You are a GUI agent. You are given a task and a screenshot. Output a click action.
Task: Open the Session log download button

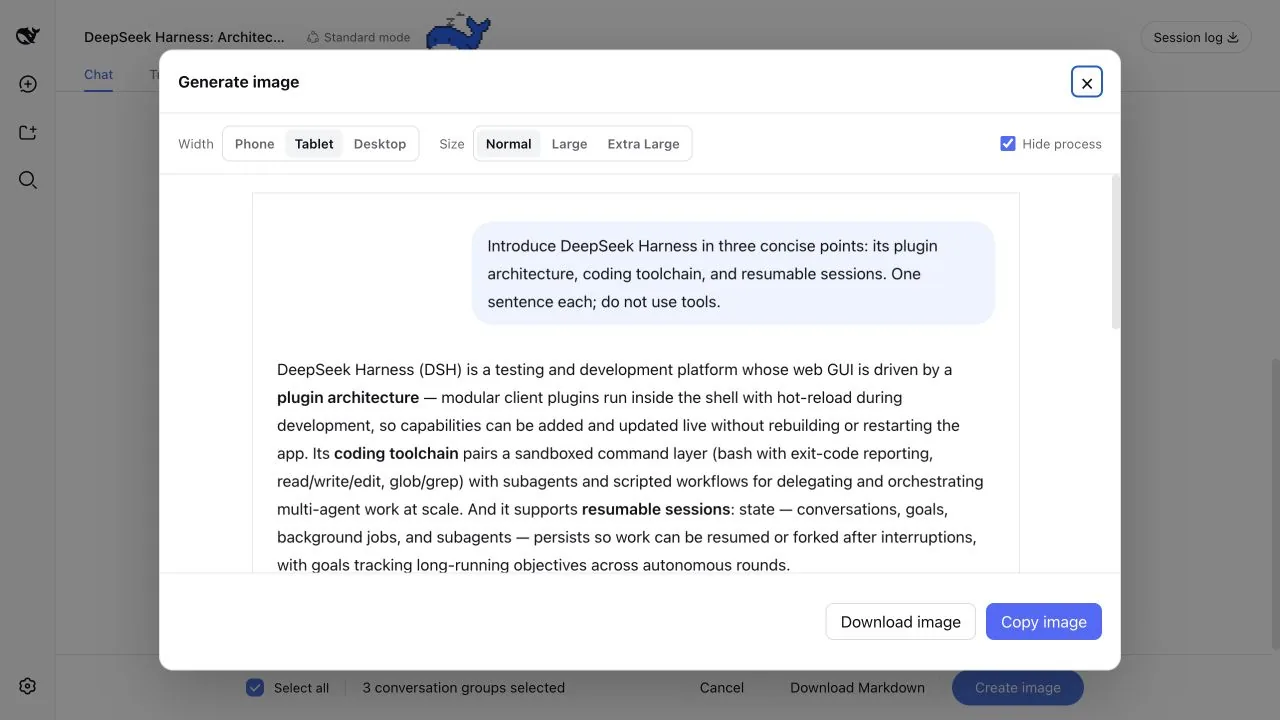(1196, 38)
